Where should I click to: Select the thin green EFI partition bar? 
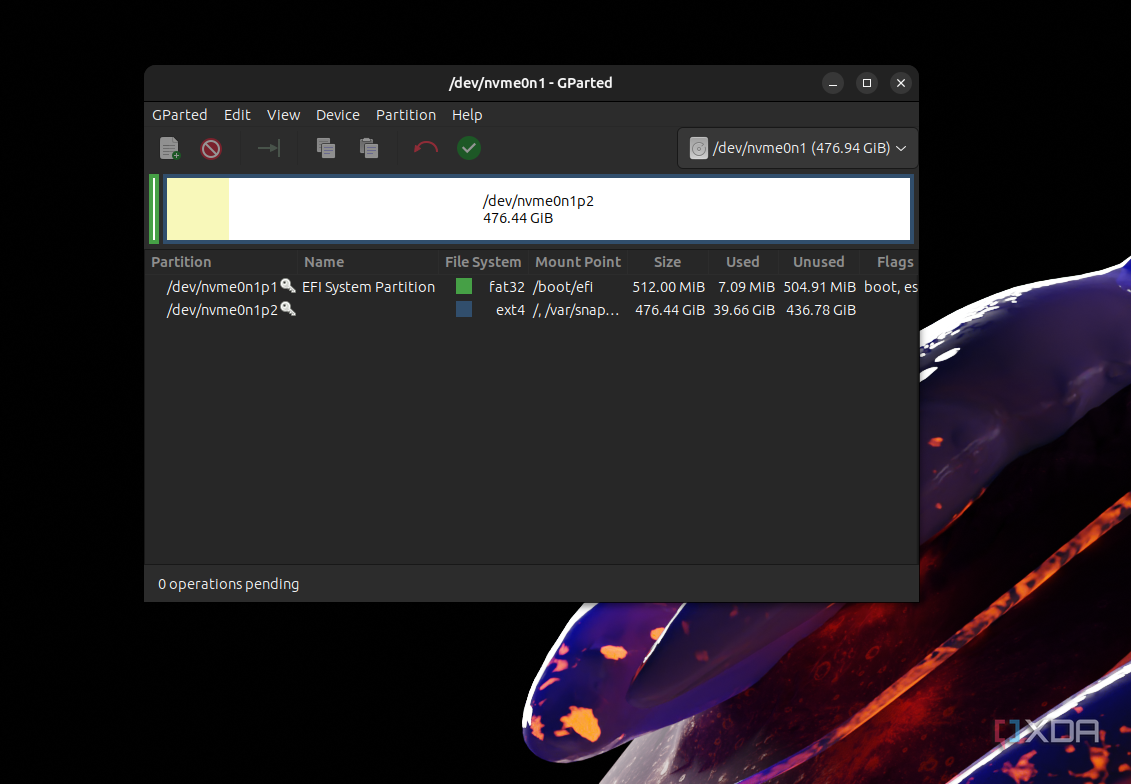click(x=154, y=209)
